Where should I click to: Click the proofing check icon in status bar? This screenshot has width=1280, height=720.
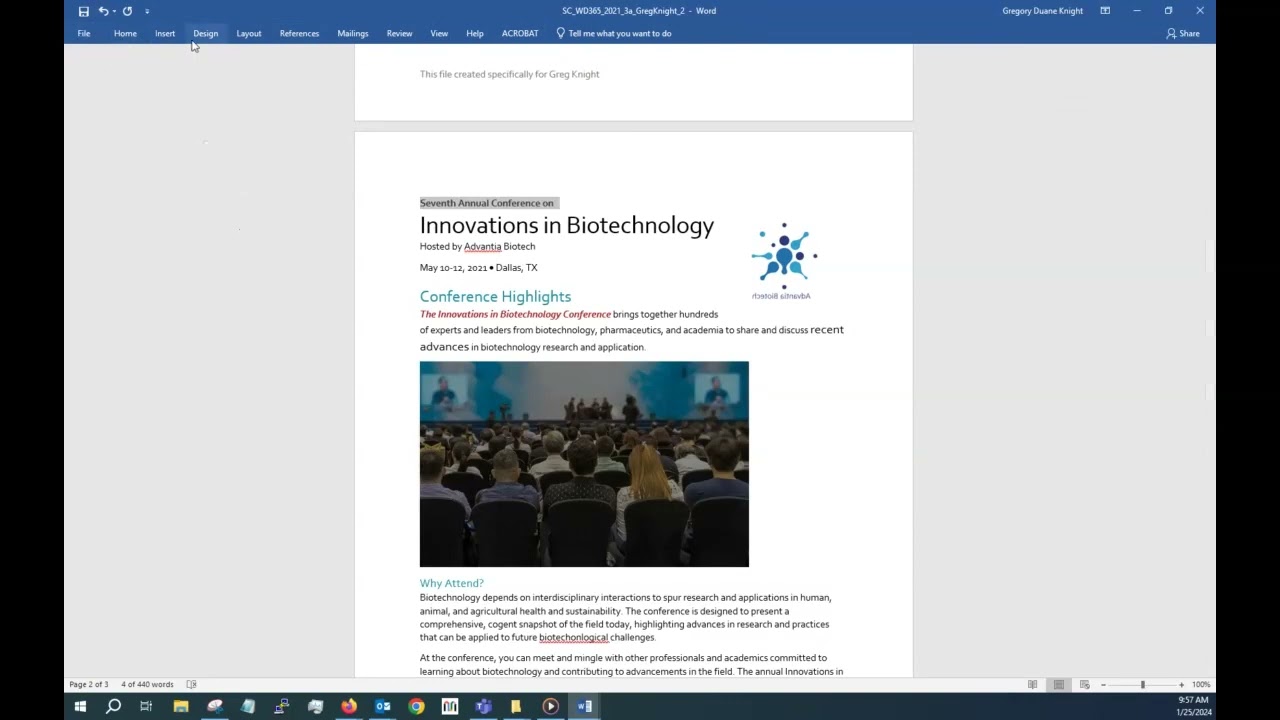[191, 684]
